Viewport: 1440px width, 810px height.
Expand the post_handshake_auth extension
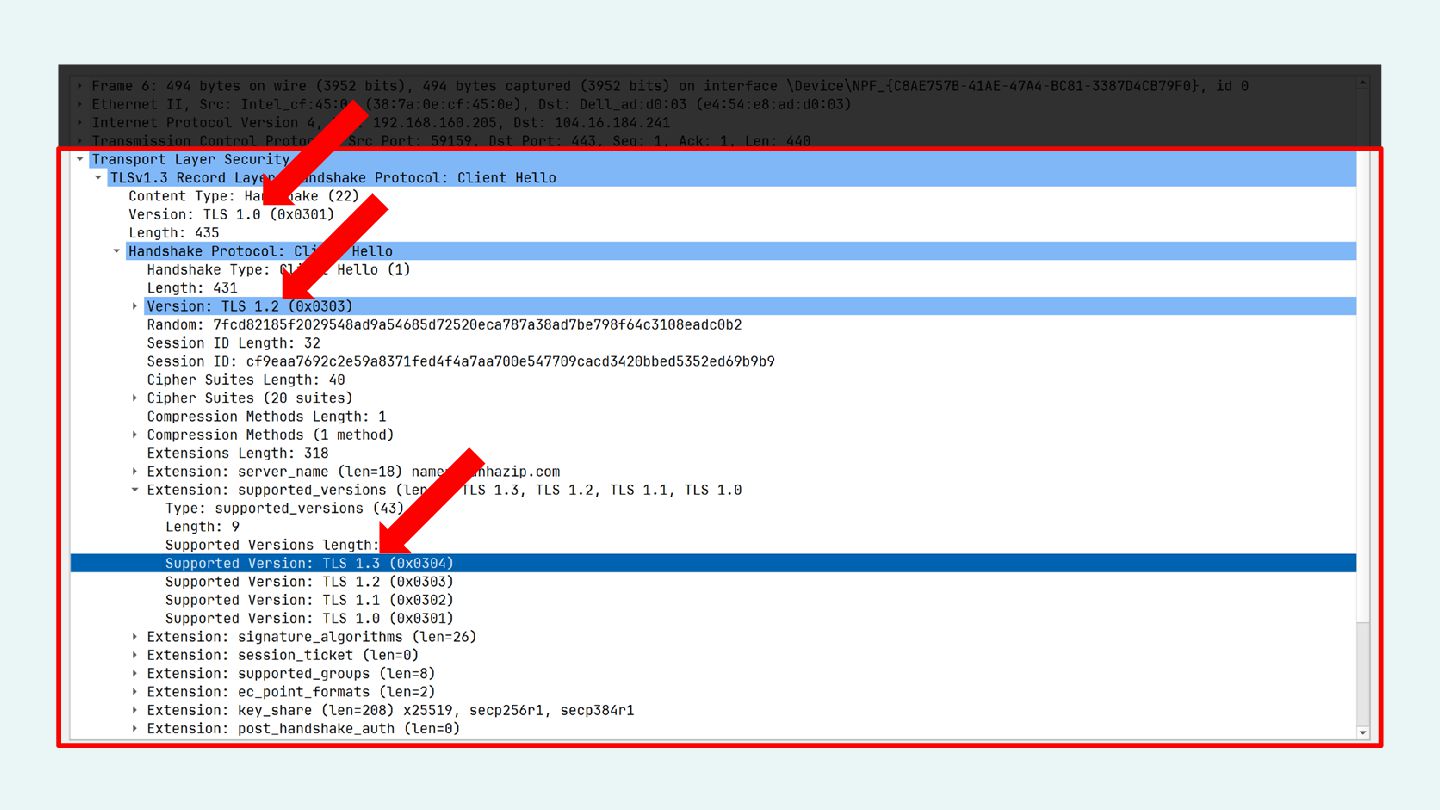[135, 729]
